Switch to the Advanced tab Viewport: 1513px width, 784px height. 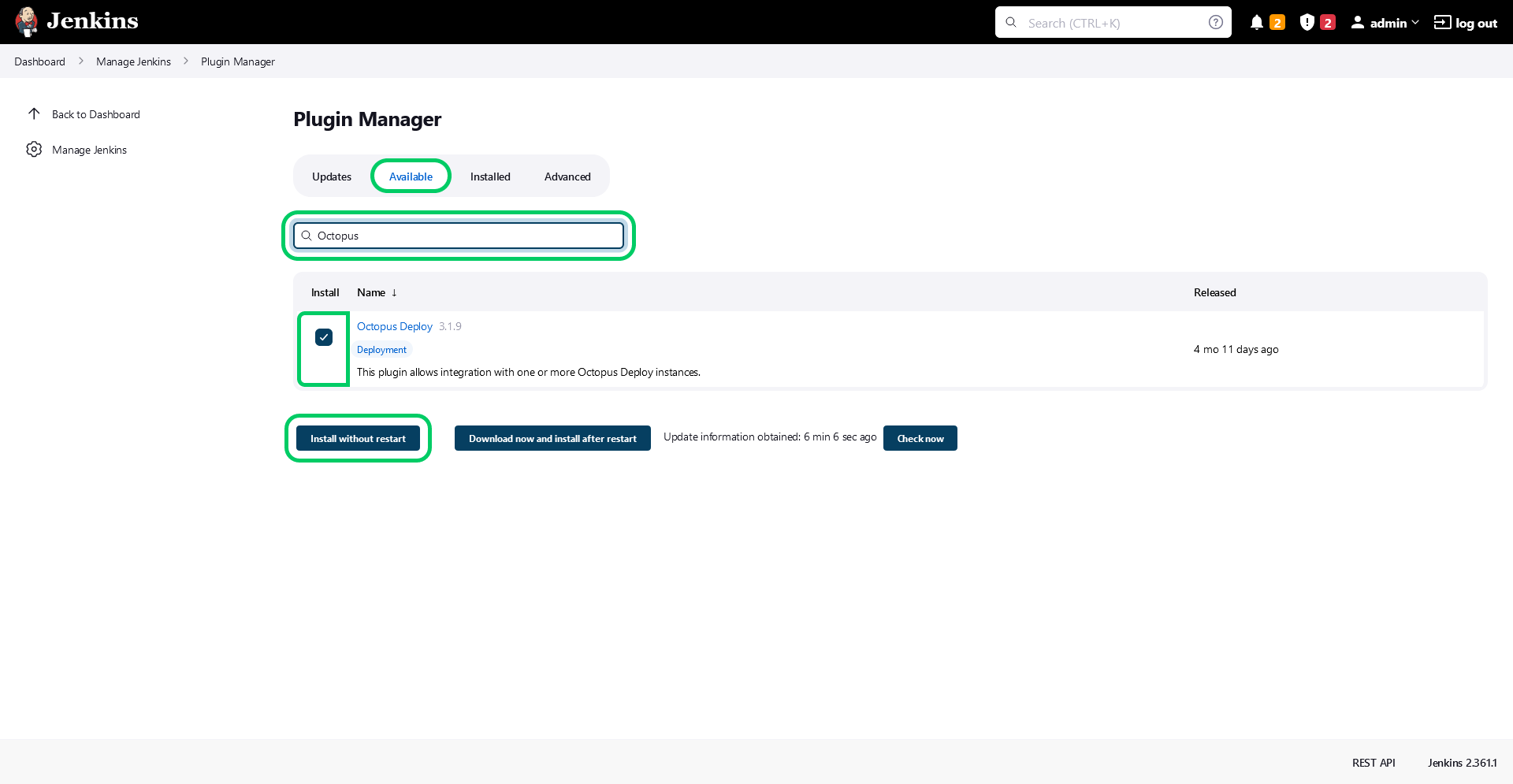click(x=567, y=176)
